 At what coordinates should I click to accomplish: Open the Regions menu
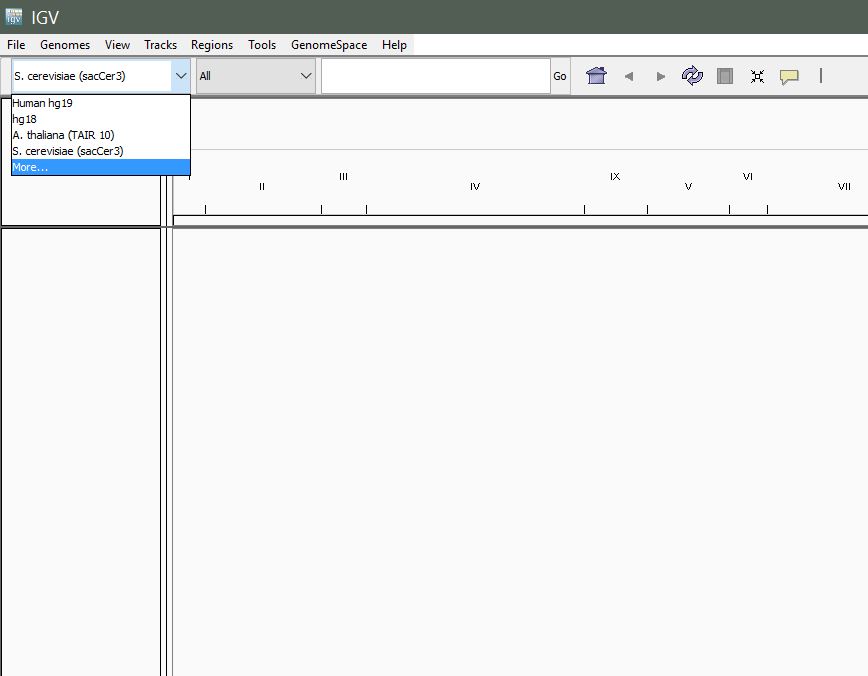coord(211,45)
